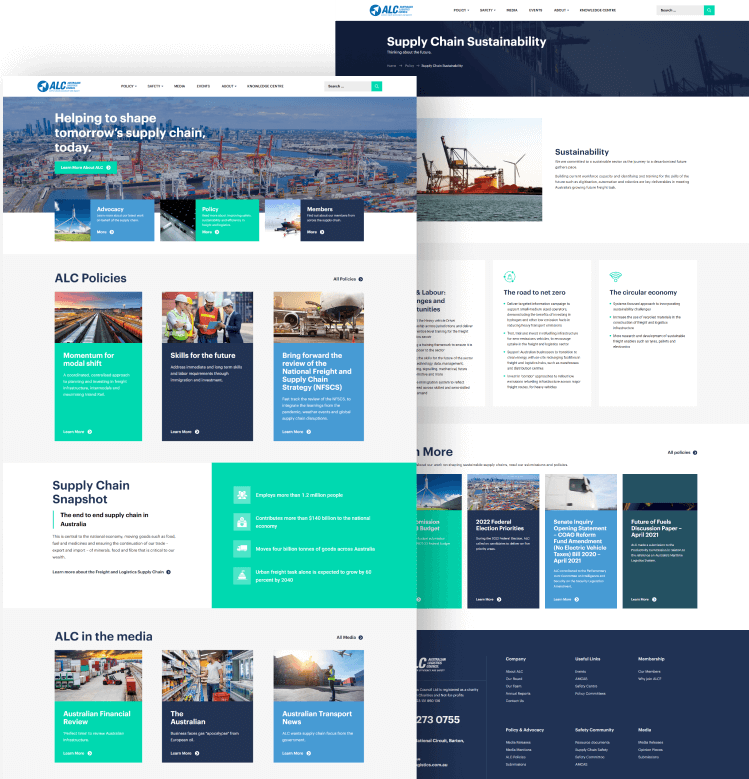The image size is (749, 779).
Task: Click Learn More on the NFSCS card
Action: [x=297, y=432]
